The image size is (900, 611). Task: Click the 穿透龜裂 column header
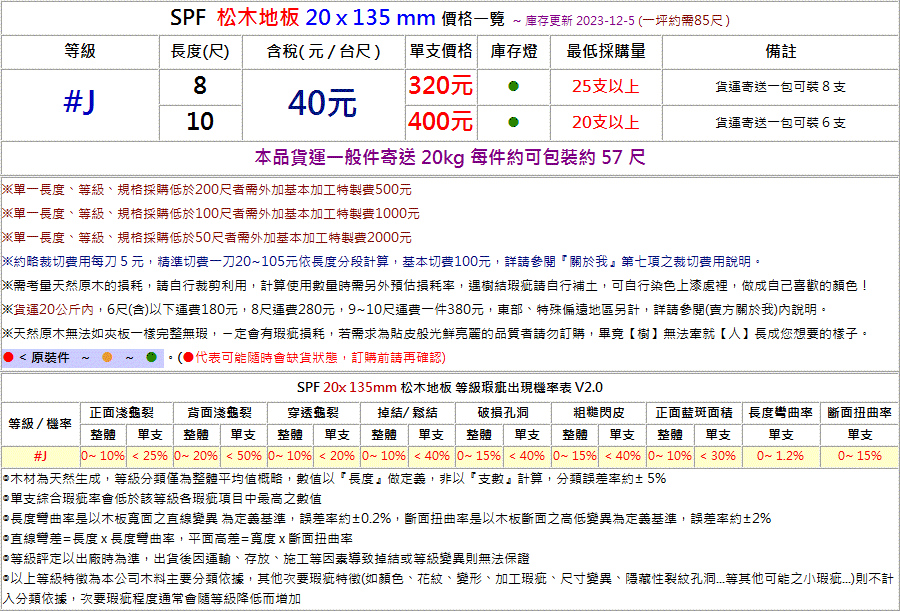(x=313, y=412)
